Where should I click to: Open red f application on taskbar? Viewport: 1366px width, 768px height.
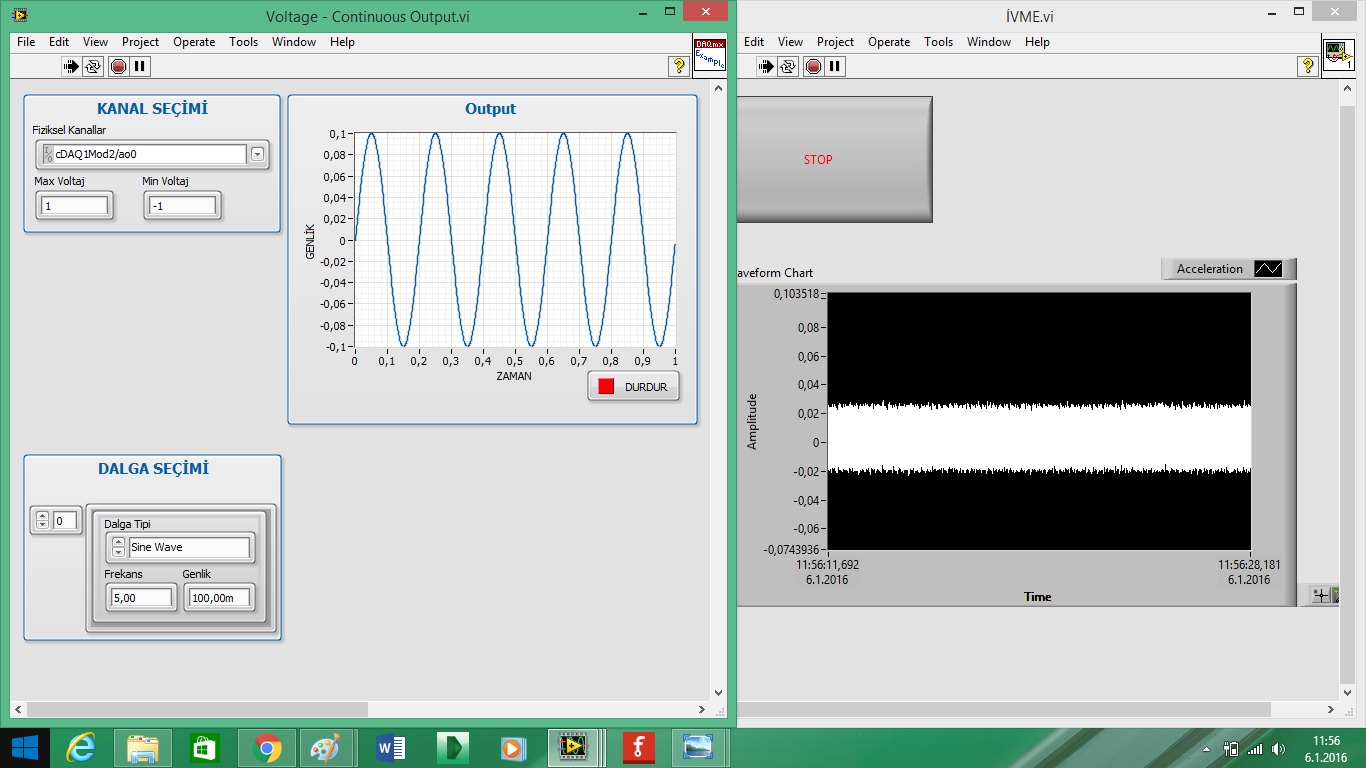pyautogui.click(x=638, y=748)
